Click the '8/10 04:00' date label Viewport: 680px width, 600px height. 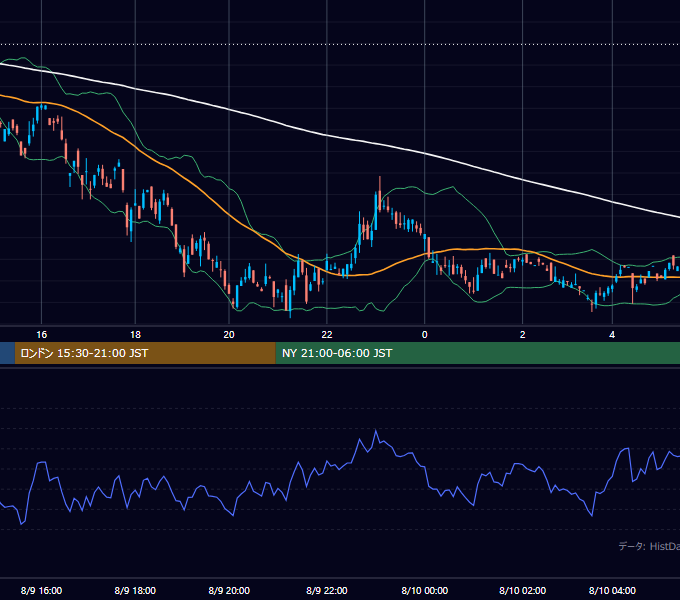click(612, 590)
